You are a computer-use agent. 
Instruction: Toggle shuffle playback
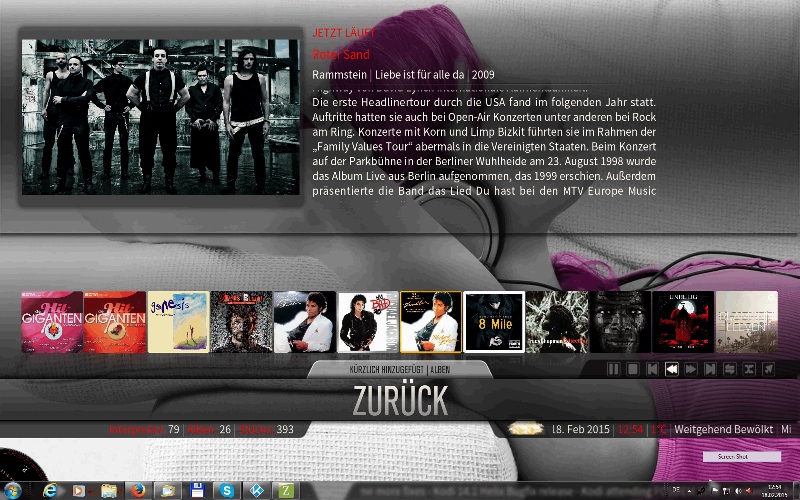749,369
